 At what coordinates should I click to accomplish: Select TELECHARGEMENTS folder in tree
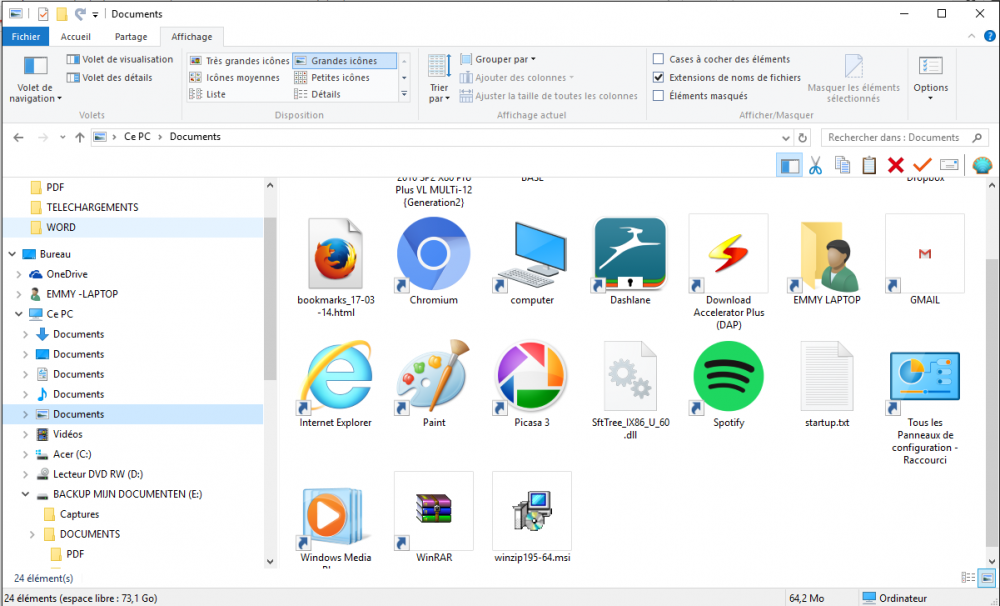coord(92,207)
